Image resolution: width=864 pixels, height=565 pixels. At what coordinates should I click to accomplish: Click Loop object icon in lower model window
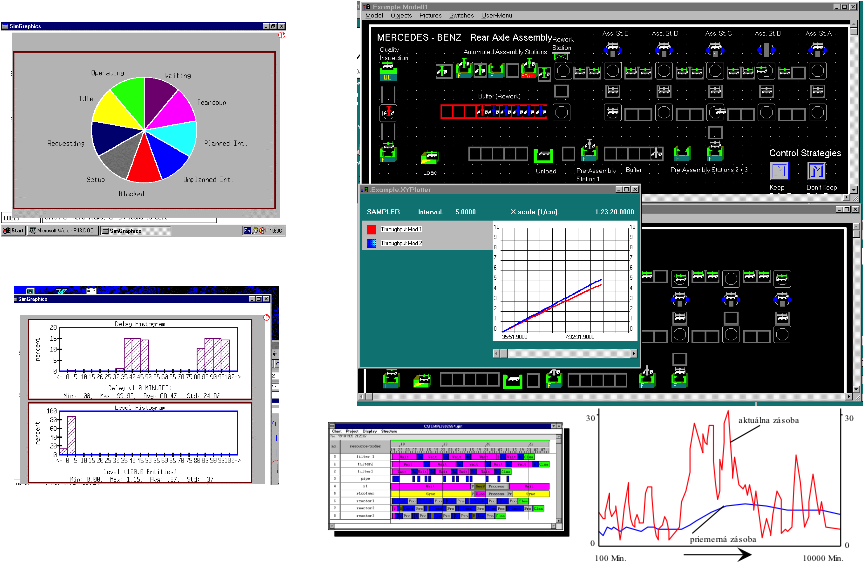[422, 379]
